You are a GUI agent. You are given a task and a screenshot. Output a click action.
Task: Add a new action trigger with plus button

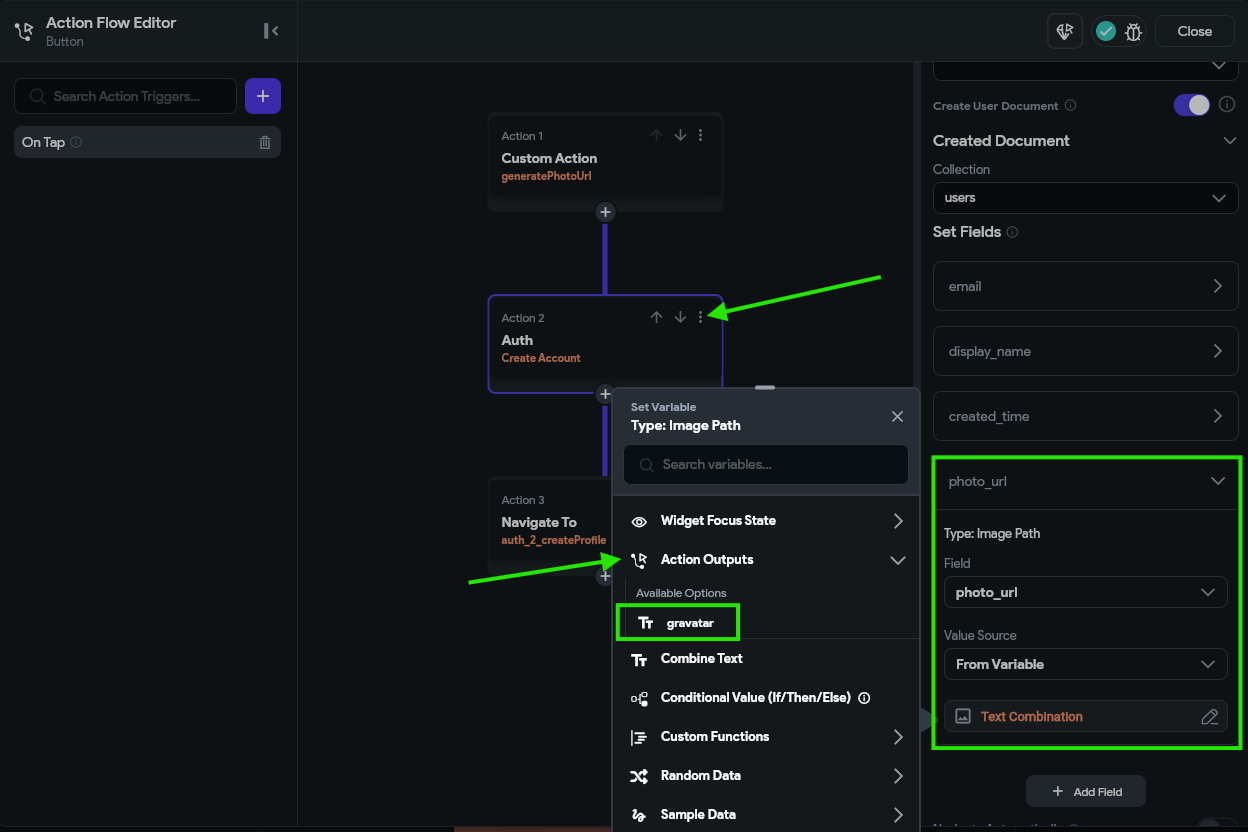click(263, 96)
